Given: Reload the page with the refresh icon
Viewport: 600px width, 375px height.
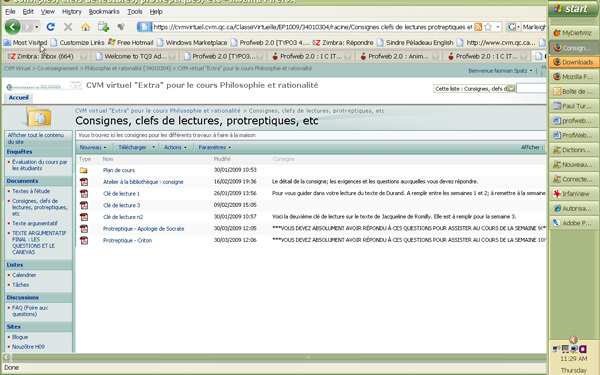Looking at the screenshot, I should (51, 27).
